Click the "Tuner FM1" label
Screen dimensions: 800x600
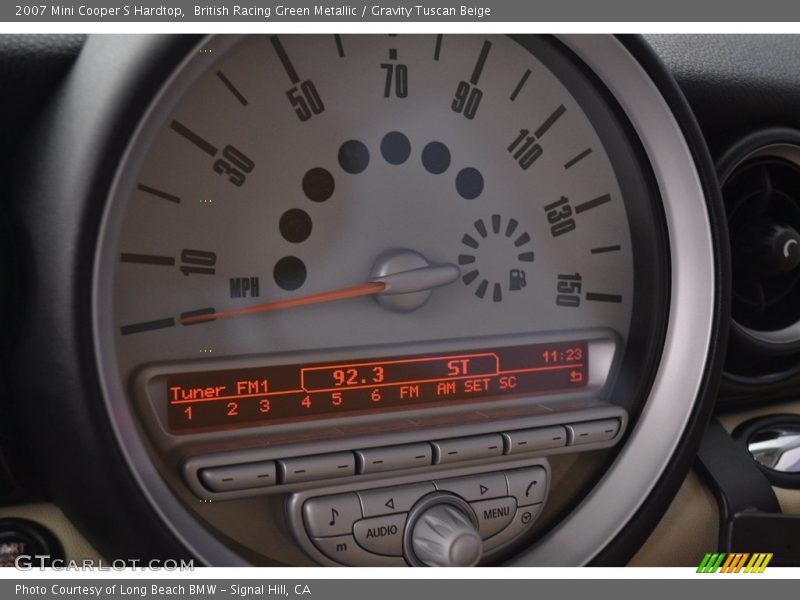pyautogui.click(x=219, y=390)
